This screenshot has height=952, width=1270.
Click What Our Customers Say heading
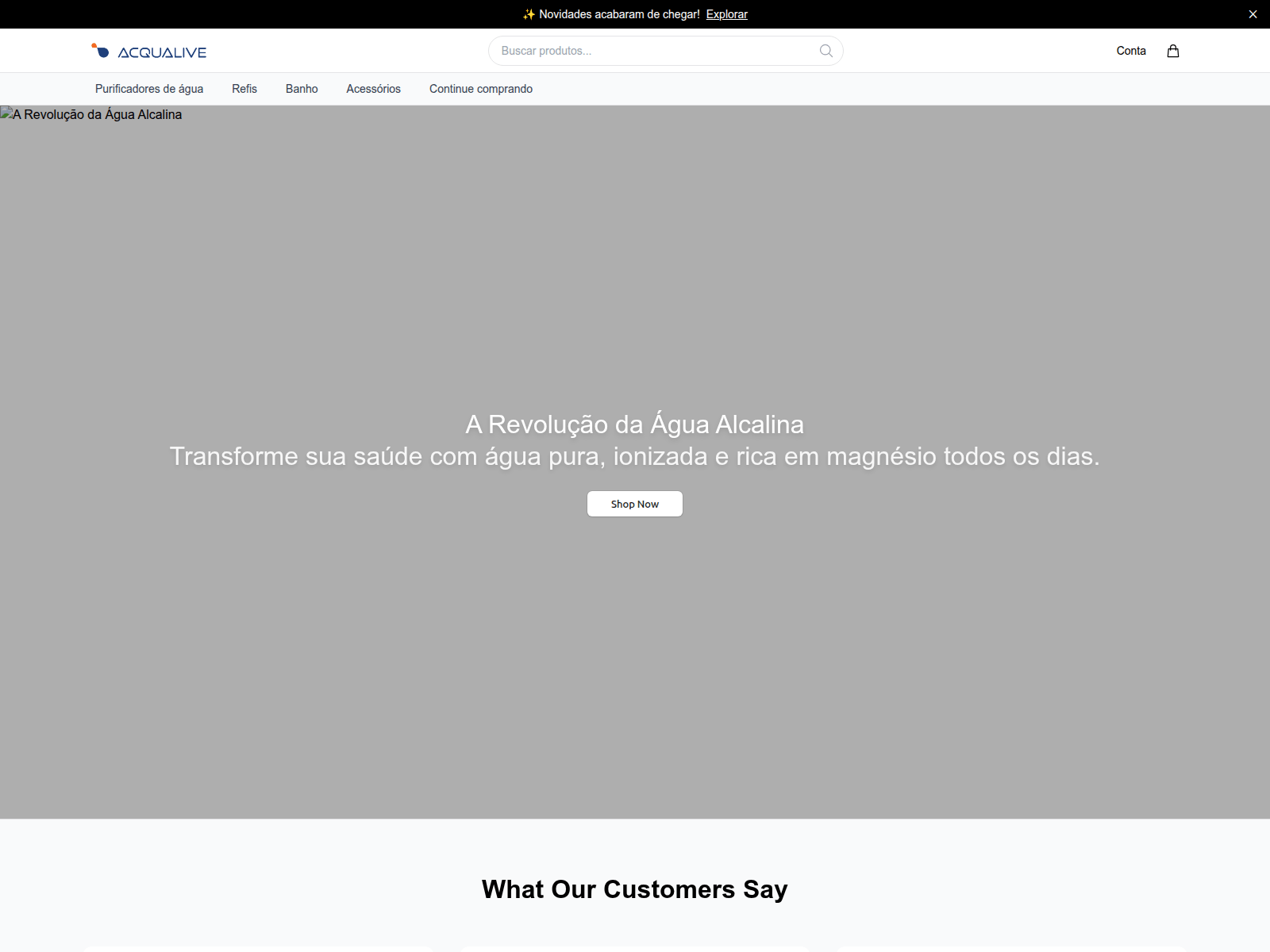tap(635, 889)
